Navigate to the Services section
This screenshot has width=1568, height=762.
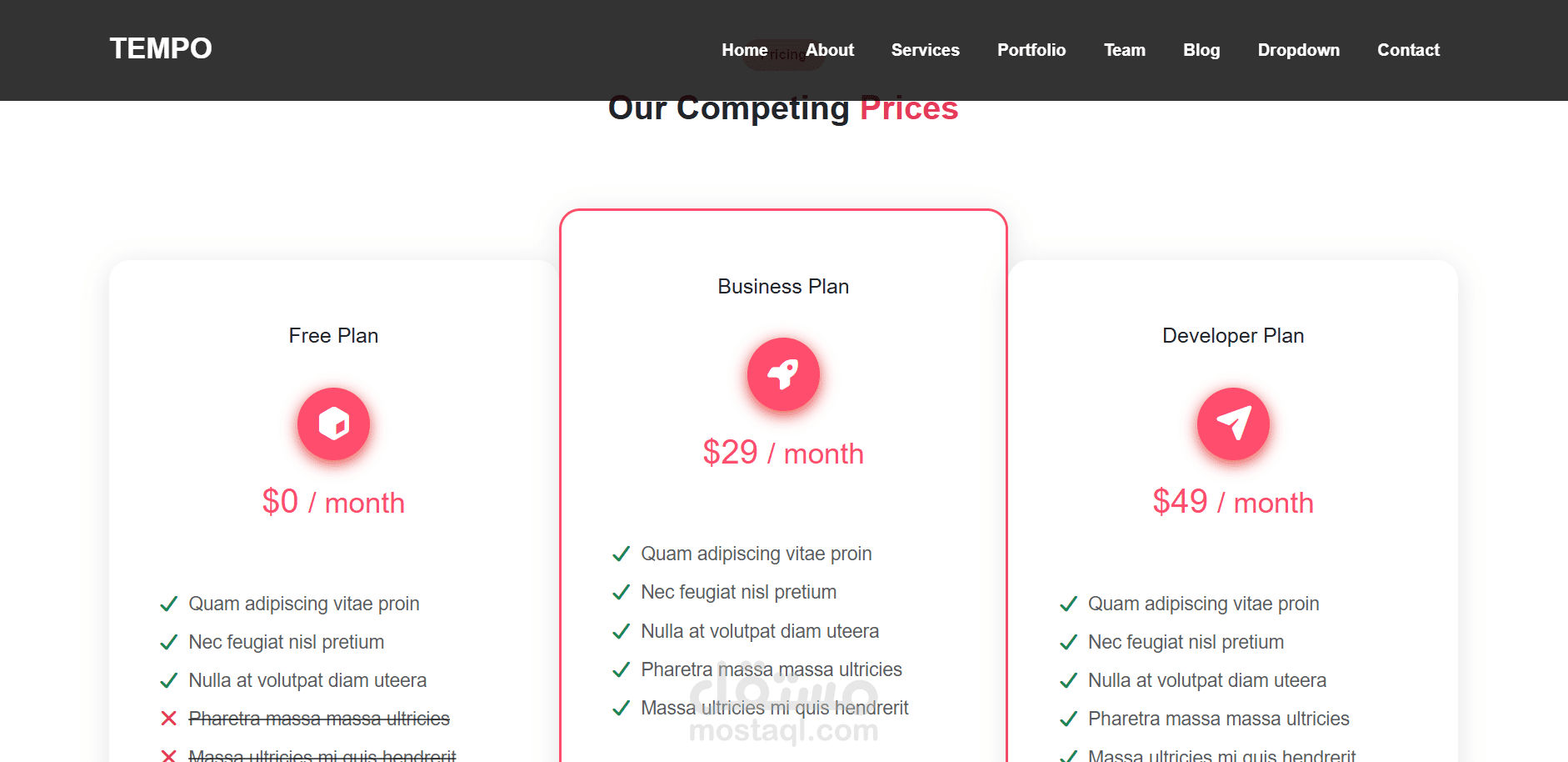(x=925, y=50)
